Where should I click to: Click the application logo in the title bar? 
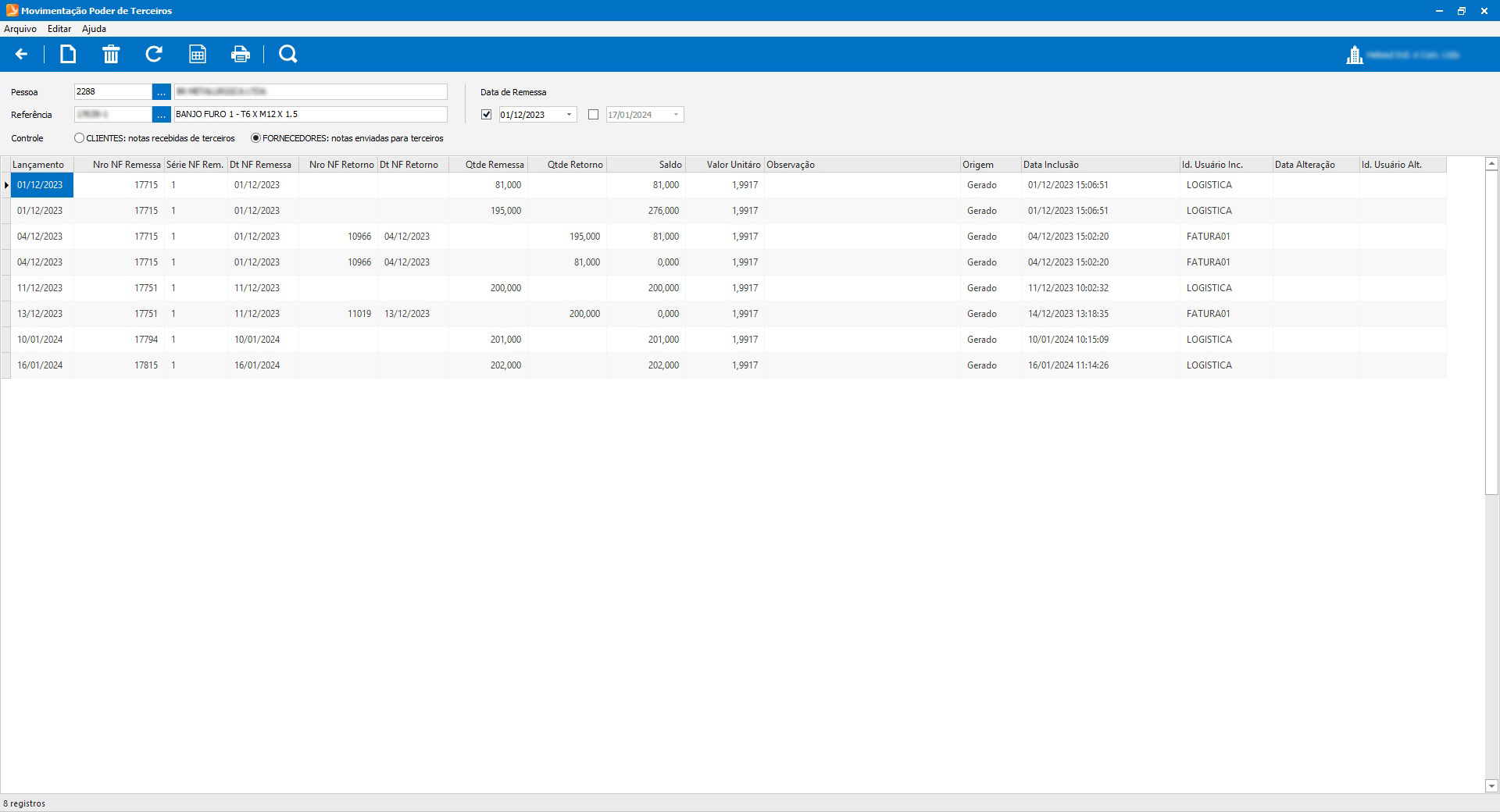coord(11,10)
